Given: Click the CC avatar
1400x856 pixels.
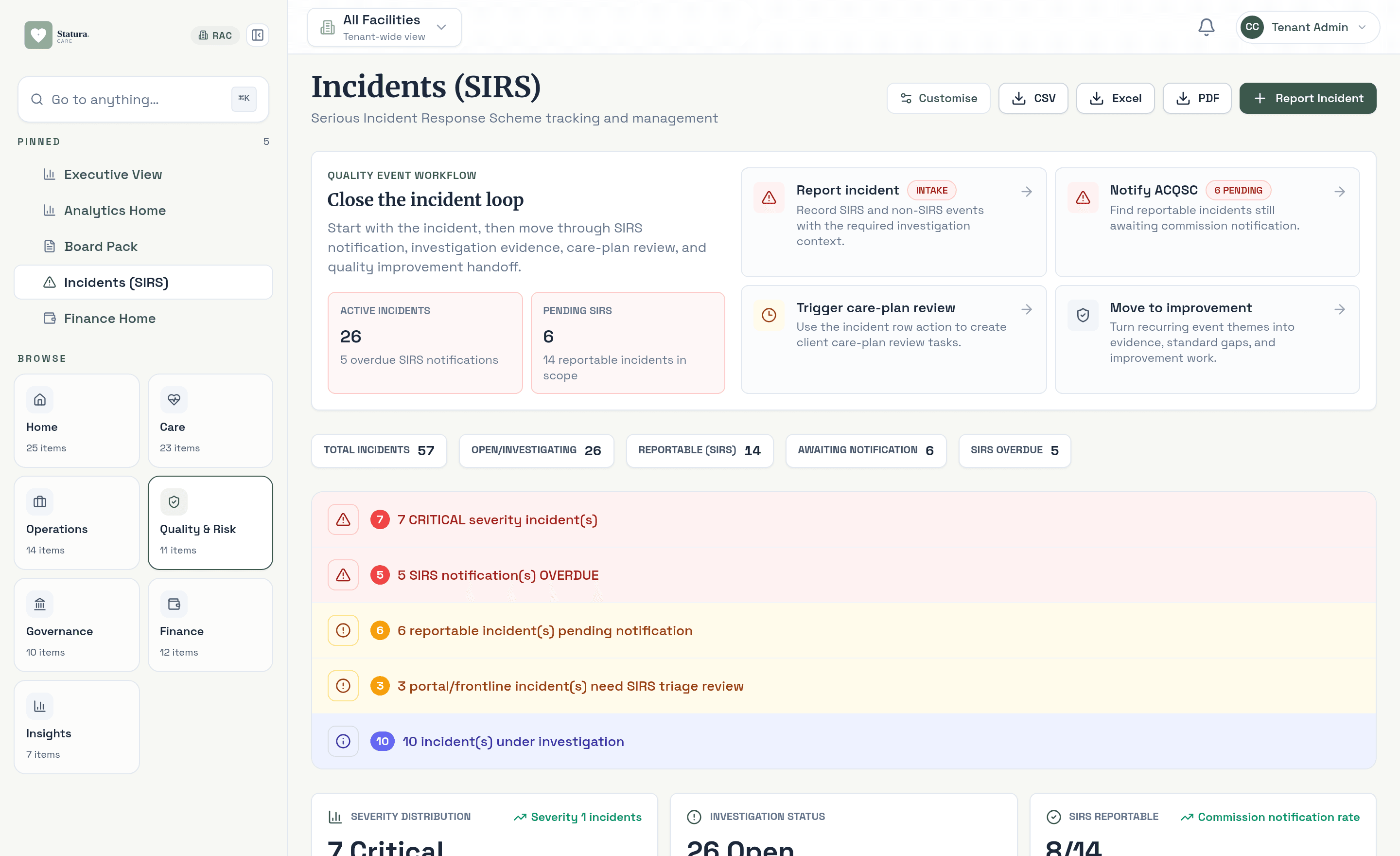Looking at the screenshot, I should 1252,27.
